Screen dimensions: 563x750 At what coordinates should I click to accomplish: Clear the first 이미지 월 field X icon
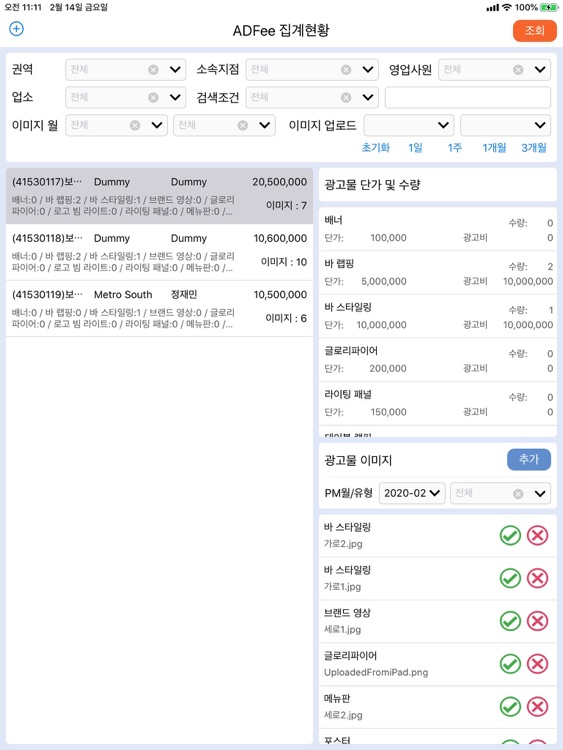pyautogui.click(x=135, y=125)
